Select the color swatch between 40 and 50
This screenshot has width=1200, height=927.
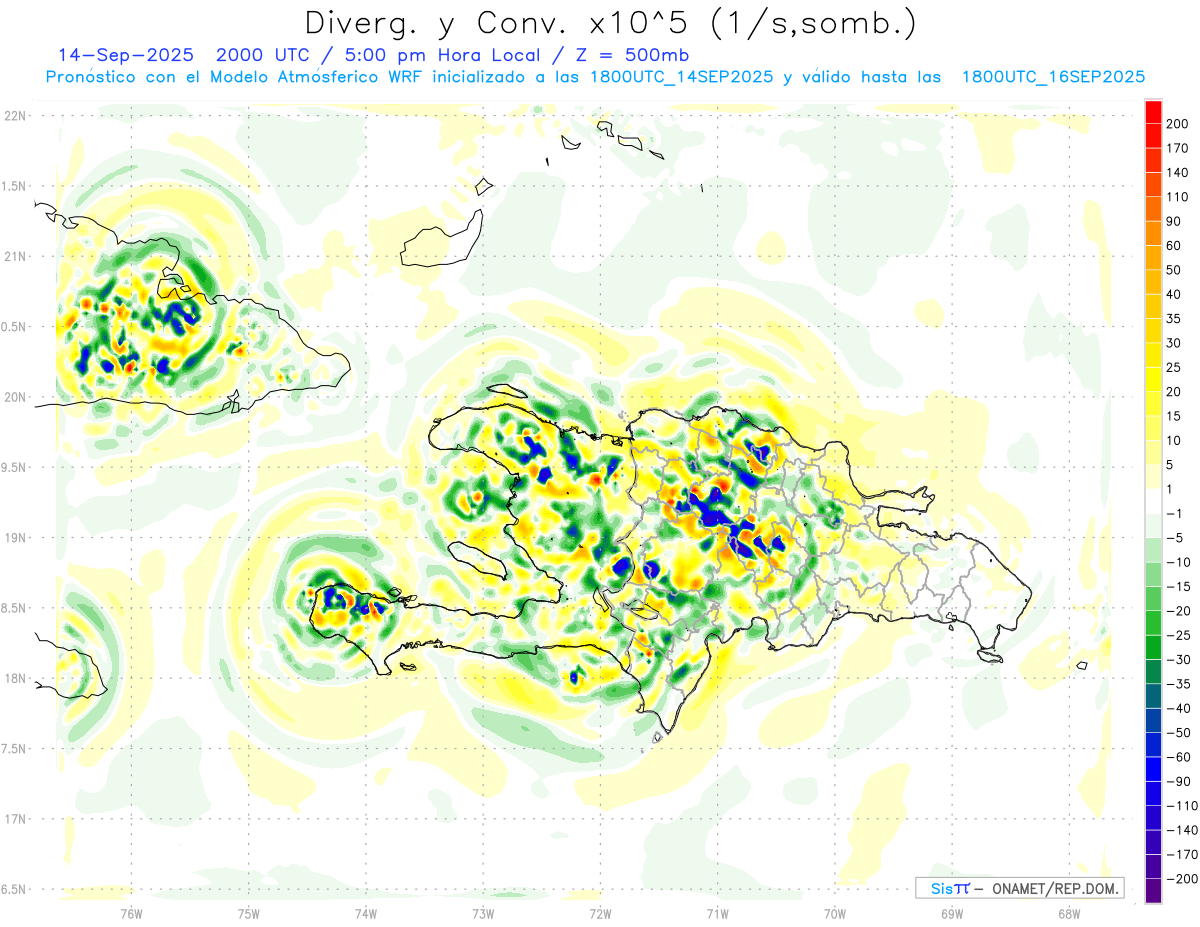[x=1153, y=282]
